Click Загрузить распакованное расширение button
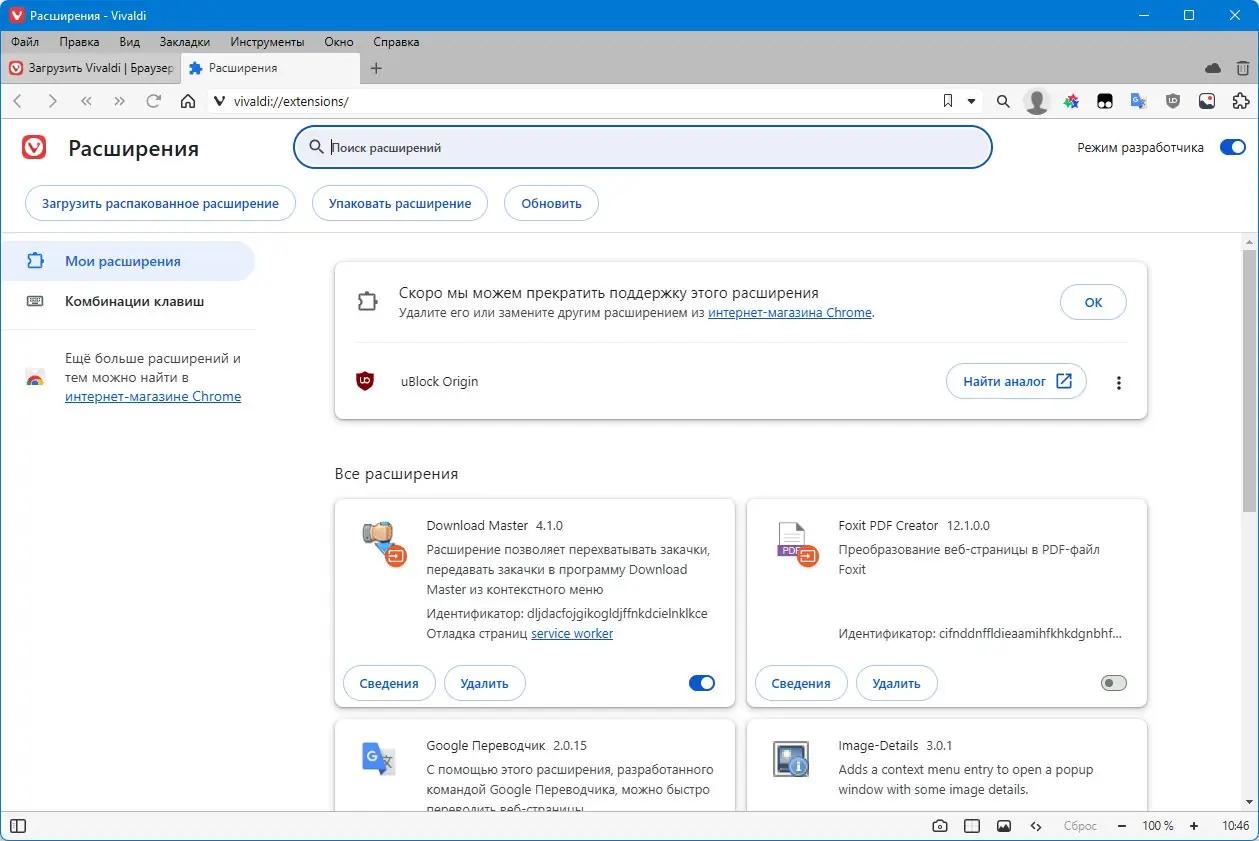Image resolution: width=1259 pixels, height=841 pixels. 160,203
